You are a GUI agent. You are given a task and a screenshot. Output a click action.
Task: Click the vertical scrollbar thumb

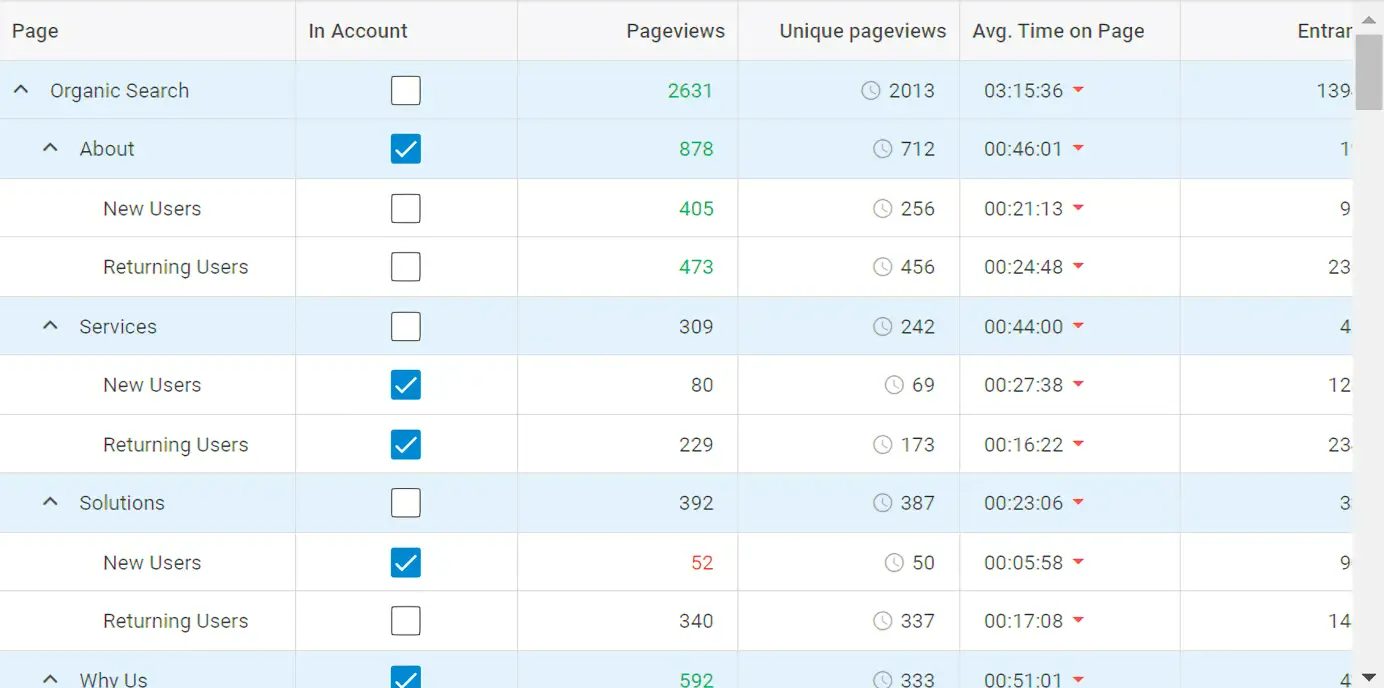coord(1368,70)
